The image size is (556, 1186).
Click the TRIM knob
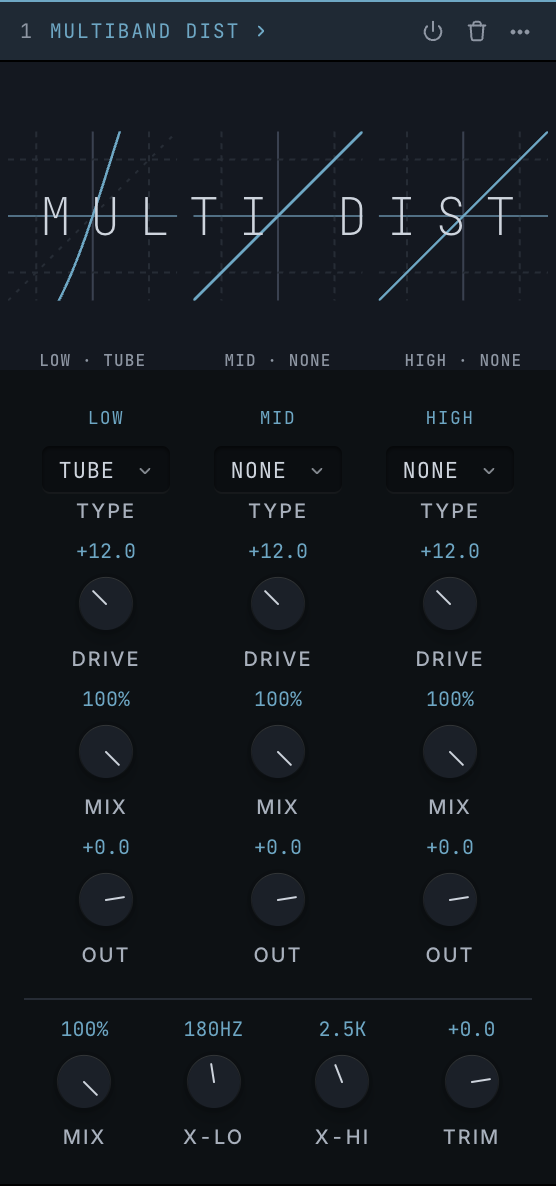tap(471, 1082)
